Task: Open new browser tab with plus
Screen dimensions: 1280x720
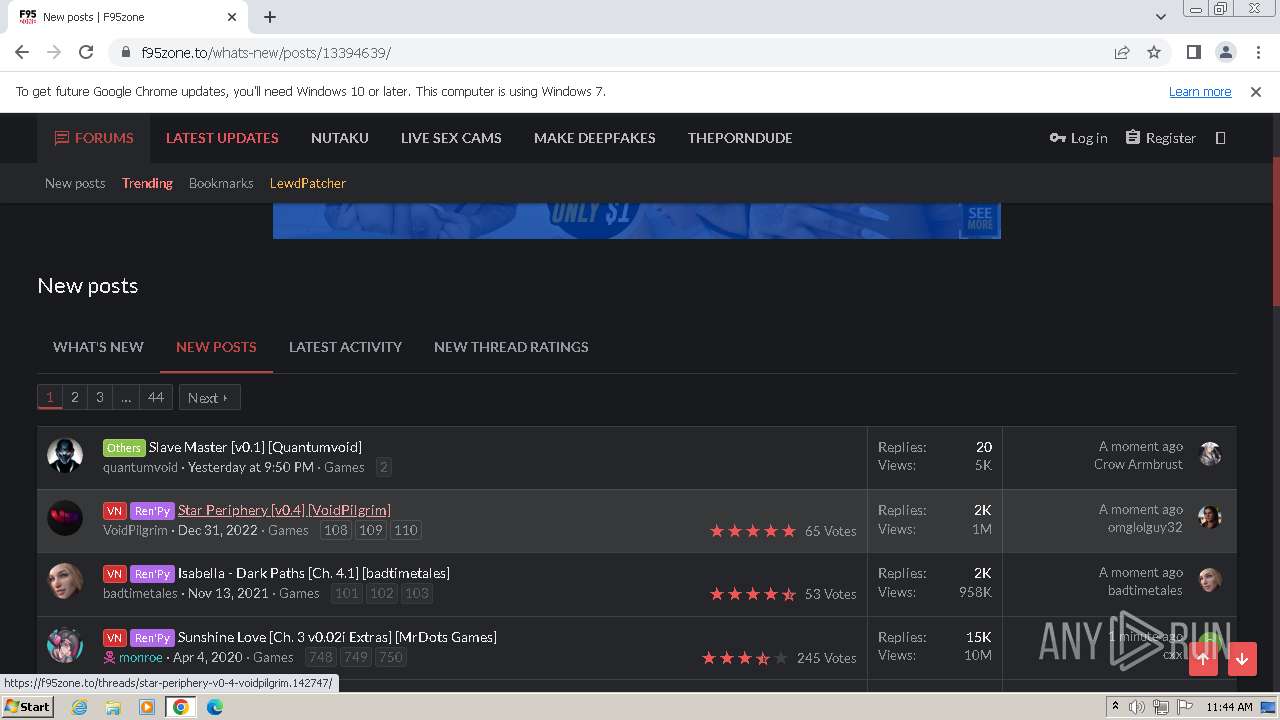Action: coord(270,16)
